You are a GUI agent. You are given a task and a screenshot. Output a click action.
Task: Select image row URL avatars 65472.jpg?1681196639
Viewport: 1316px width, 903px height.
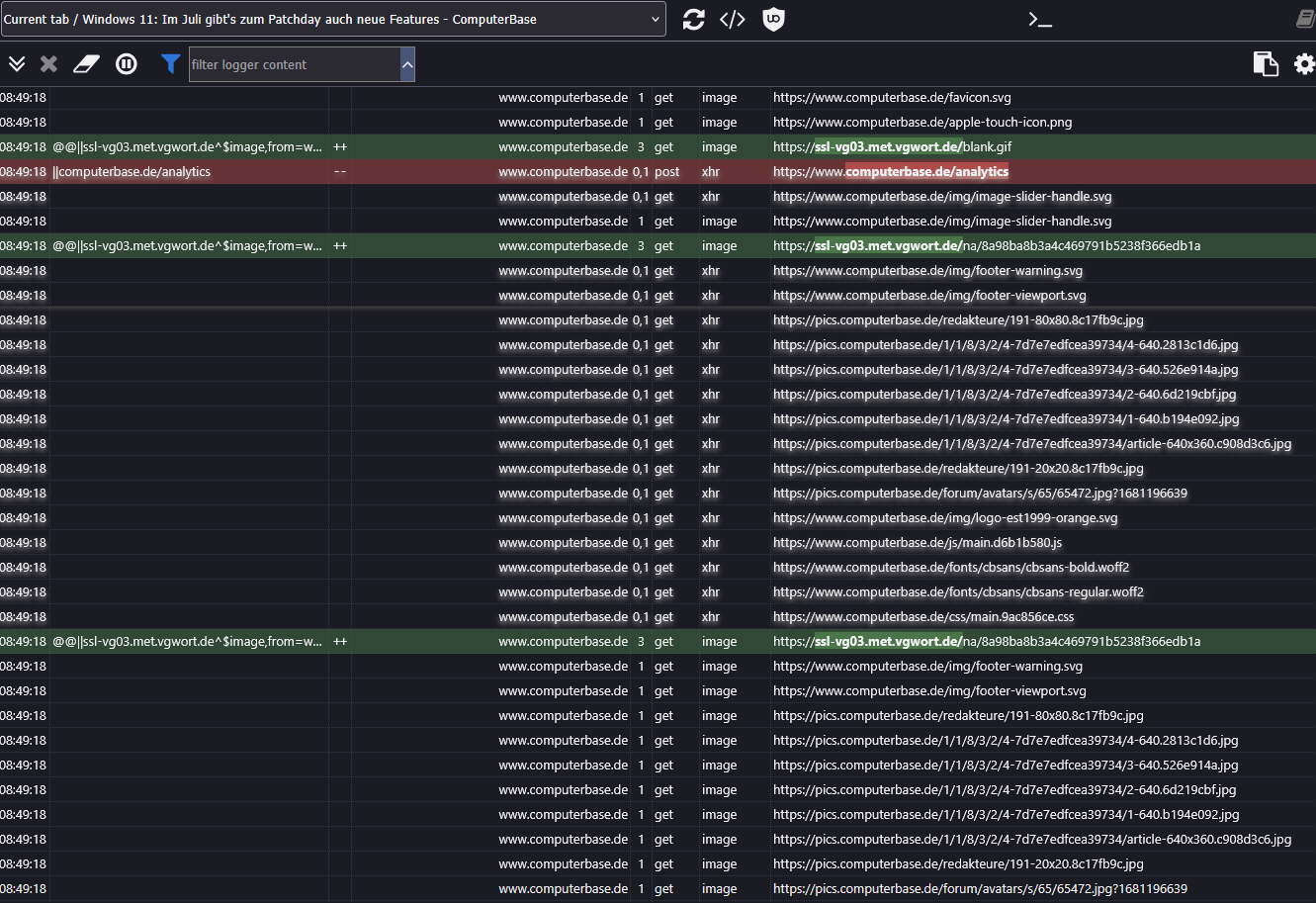pos(980,889)
